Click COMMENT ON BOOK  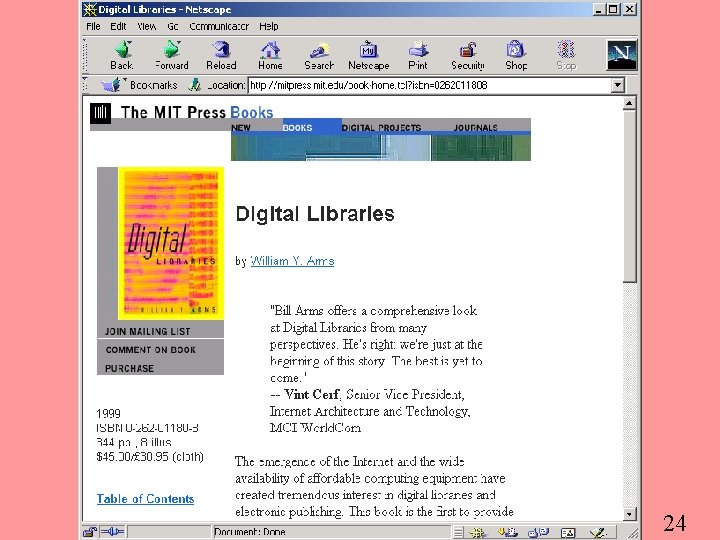(x=151, y=349)
